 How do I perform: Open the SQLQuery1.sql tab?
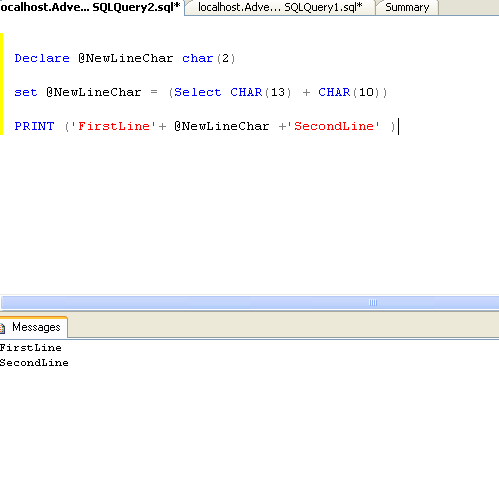click(x=280, y=7)
